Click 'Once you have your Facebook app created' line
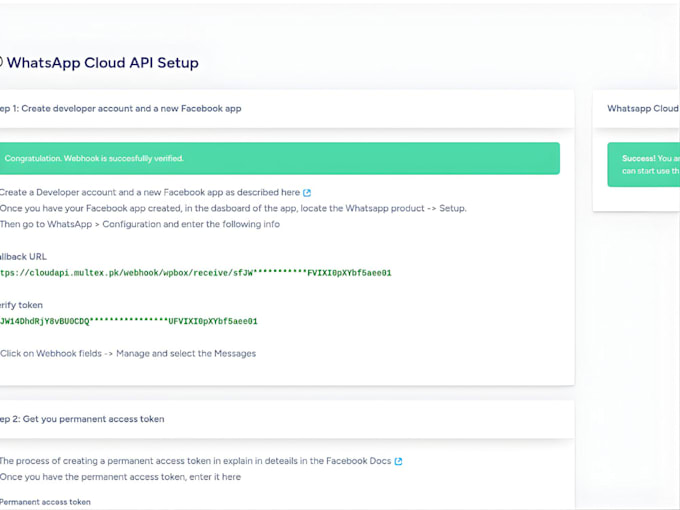The height and width of the screenshot is (510, 680). tap(233, 208)
